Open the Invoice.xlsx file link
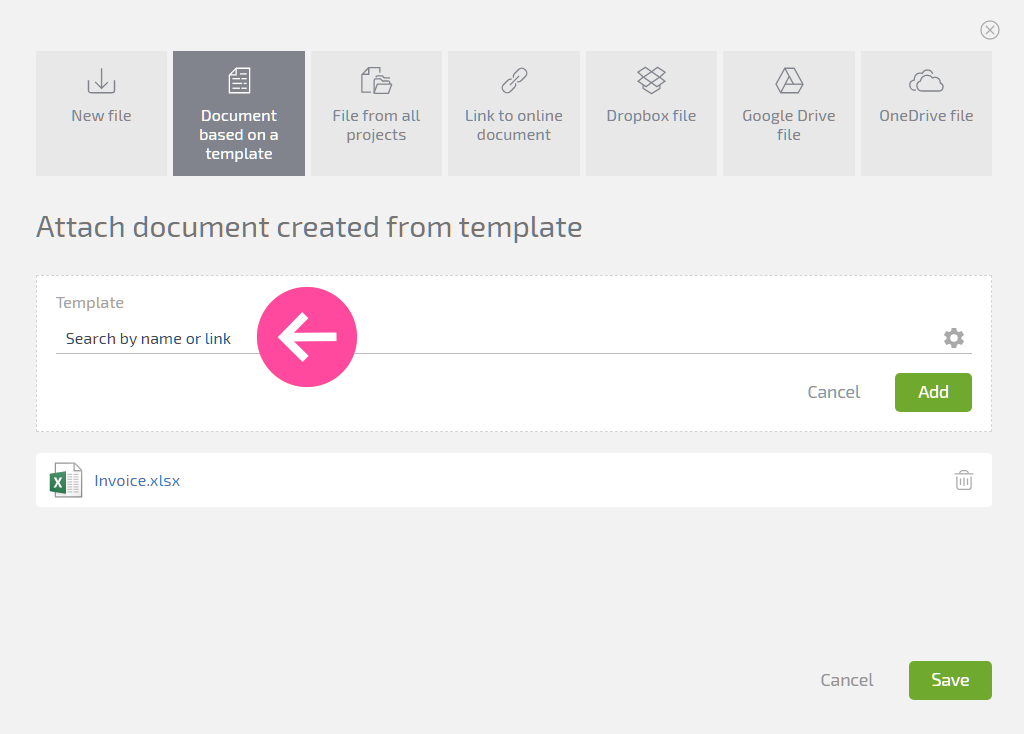The height and width of the screenshot is (734, 1024). 137,481
